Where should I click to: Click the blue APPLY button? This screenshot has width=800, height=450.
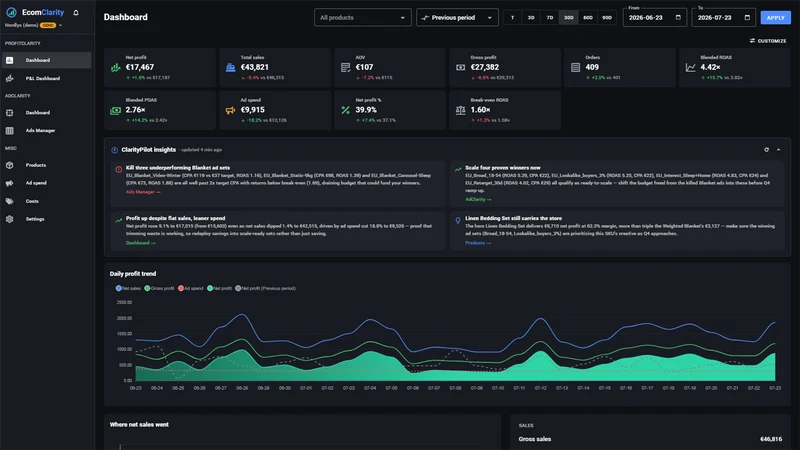[776, 17]
